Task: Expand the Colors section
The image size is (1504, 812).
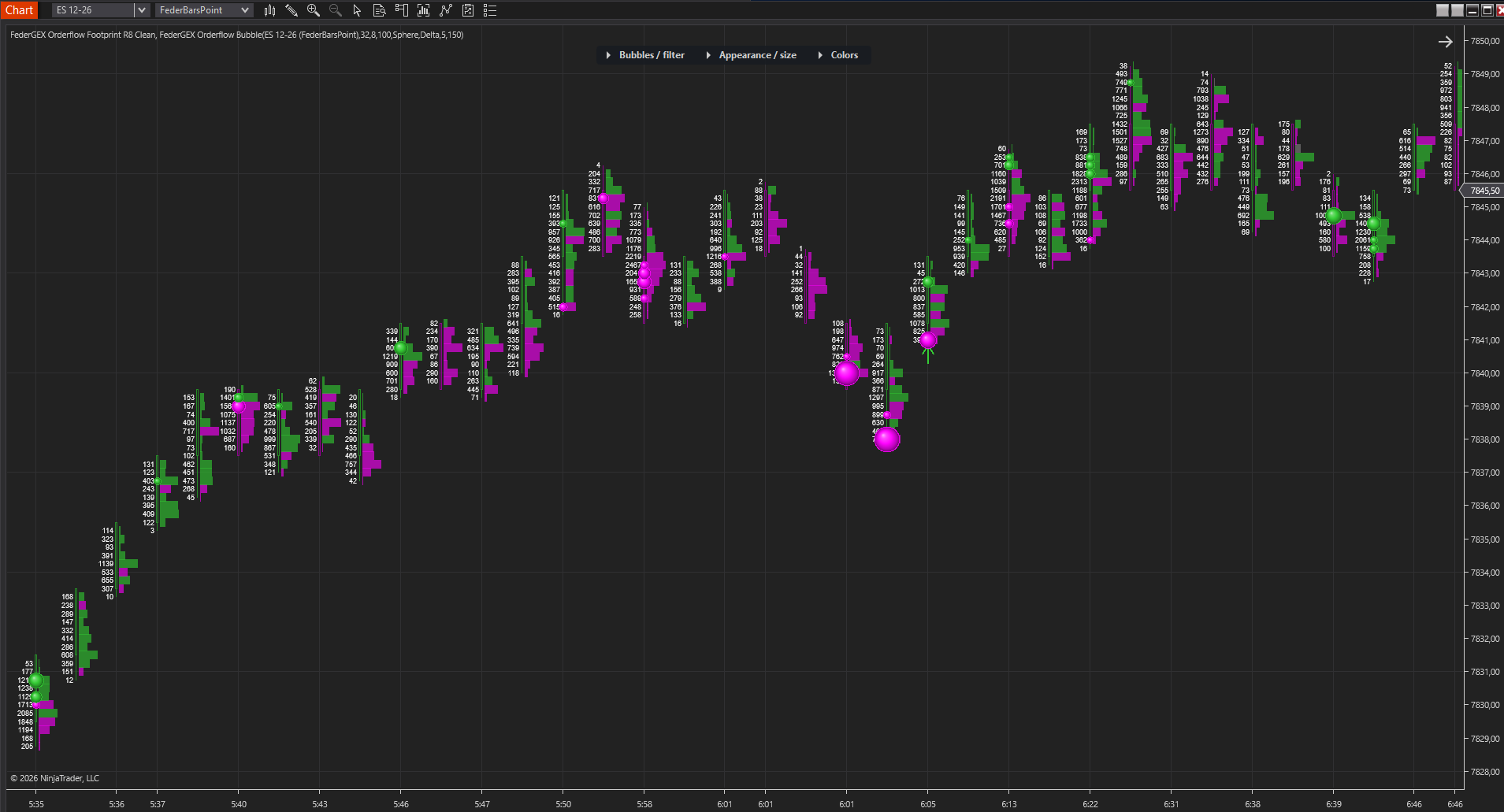Action: pos(838,55)
